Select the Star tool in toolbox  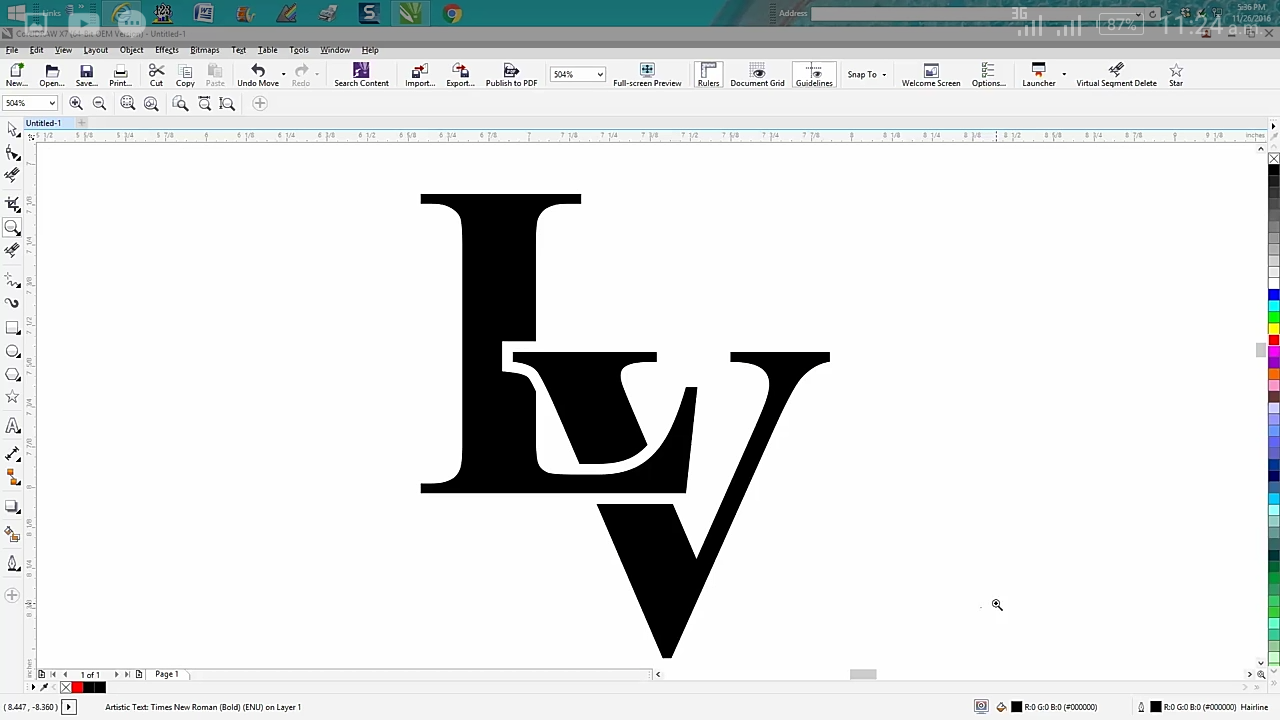pyautogui.click(x=12, y=398)
